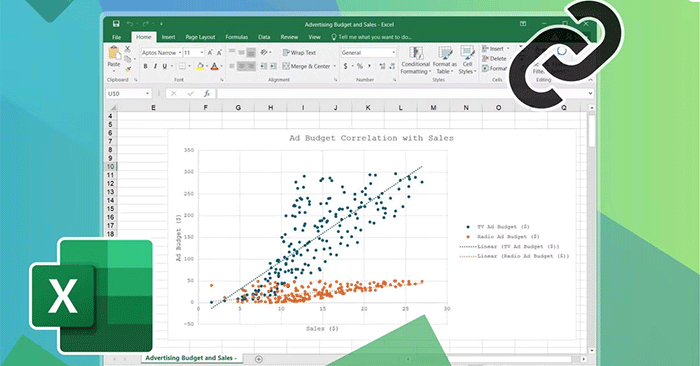Open the File tab
Screen dimensions: 700x366
(117, 37)
